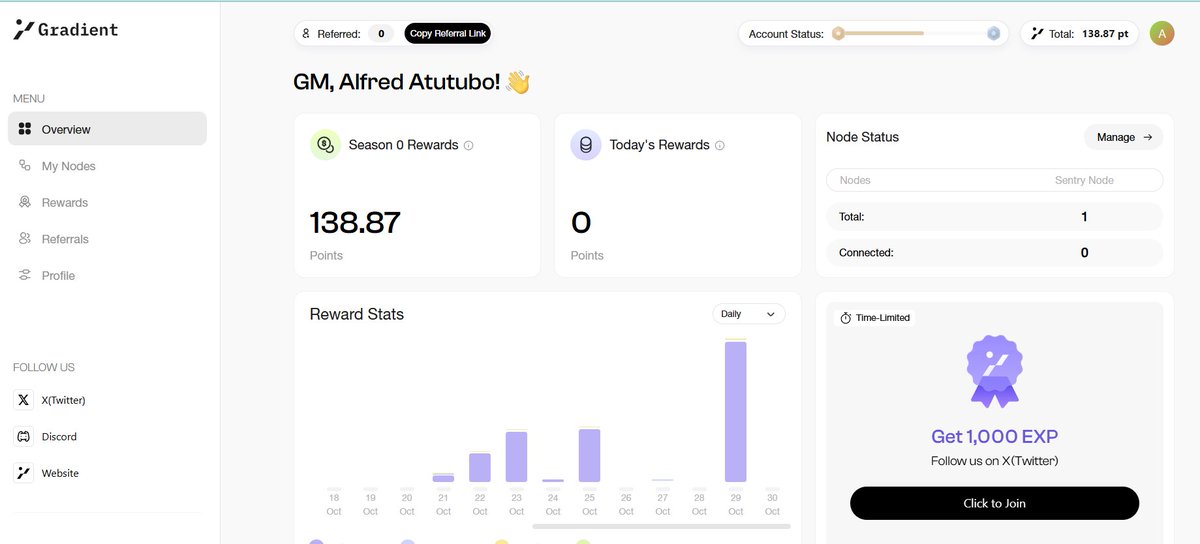This screenshot has width=1200, height=544.
Task: Click the Get 1,000 EXP heading
Action: coord(994,436)
